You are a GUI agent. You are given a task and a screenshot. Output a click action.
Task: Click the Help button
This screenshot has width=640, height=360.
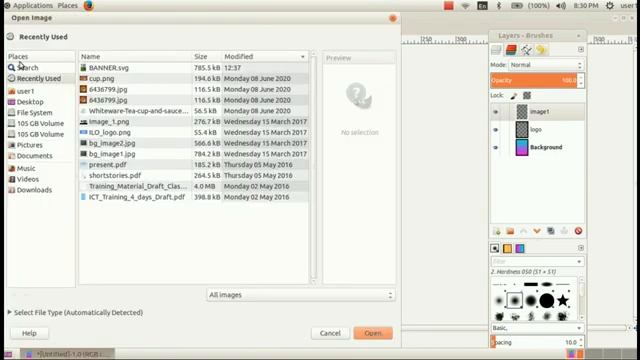coord(29,333)
